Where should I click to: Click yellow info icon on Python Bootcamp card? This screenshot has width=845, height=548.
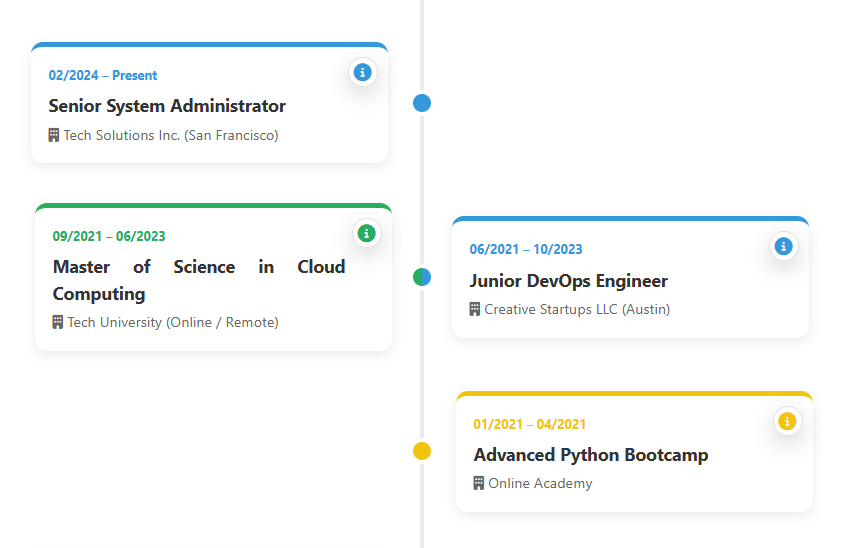[788, 421]
